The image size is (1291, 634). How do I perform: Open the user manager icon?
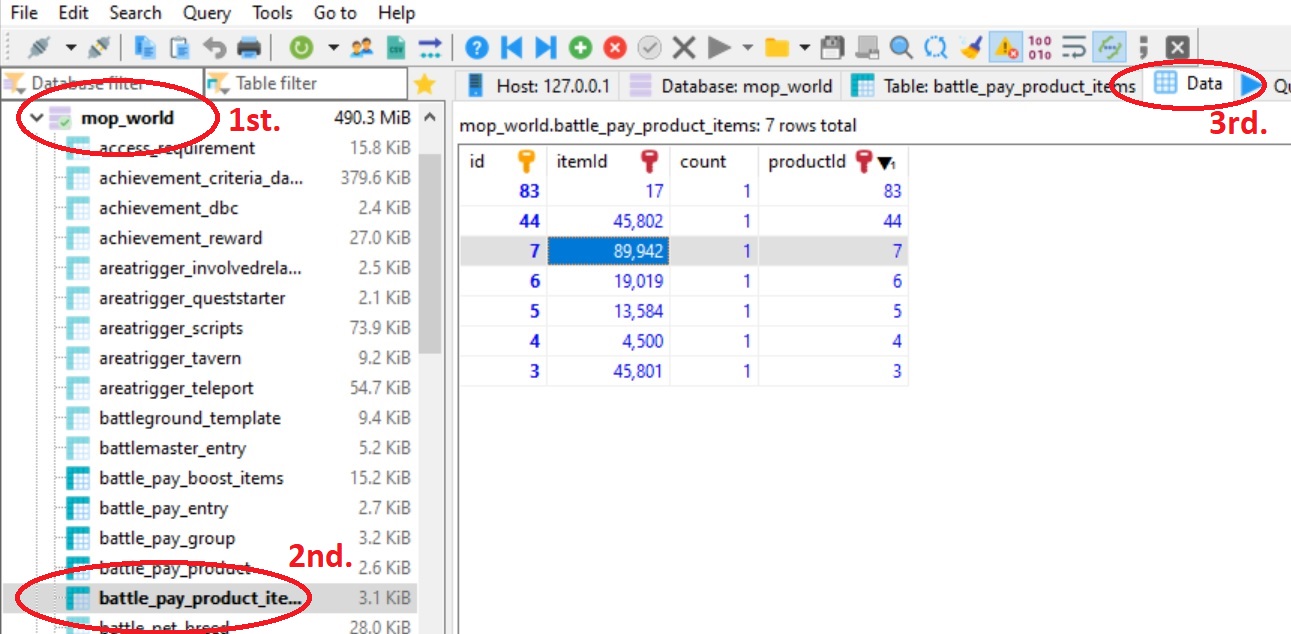(x=362, y=47)
